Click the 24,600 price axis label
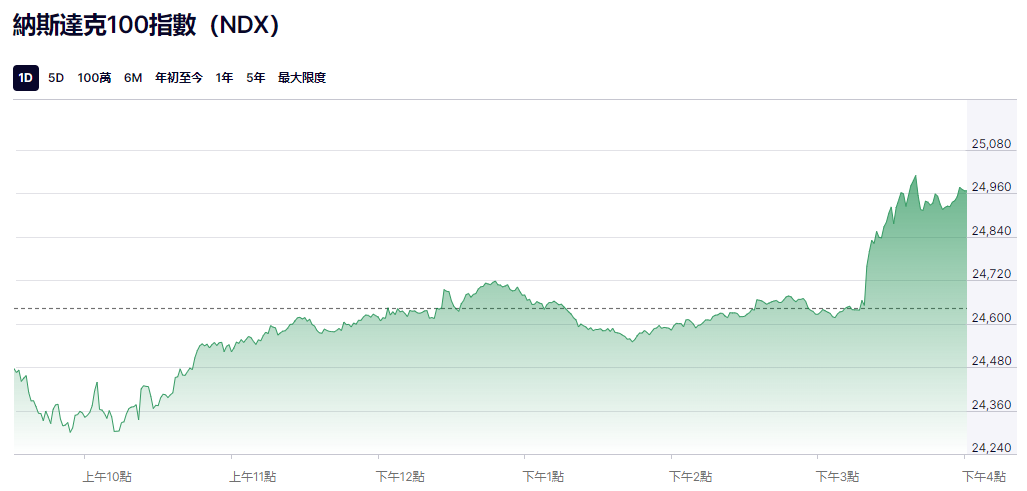Viewport: 1027px width, 491px height. coord(991,318)
